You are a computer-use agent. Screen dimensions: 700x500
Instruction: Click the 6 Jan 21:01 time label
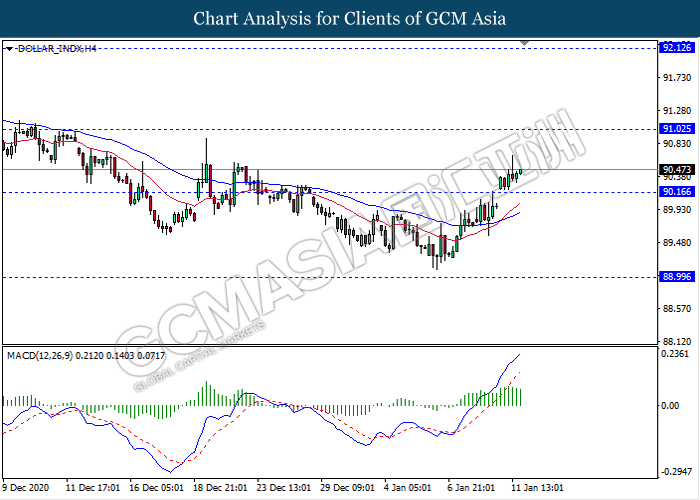point(470,487)
